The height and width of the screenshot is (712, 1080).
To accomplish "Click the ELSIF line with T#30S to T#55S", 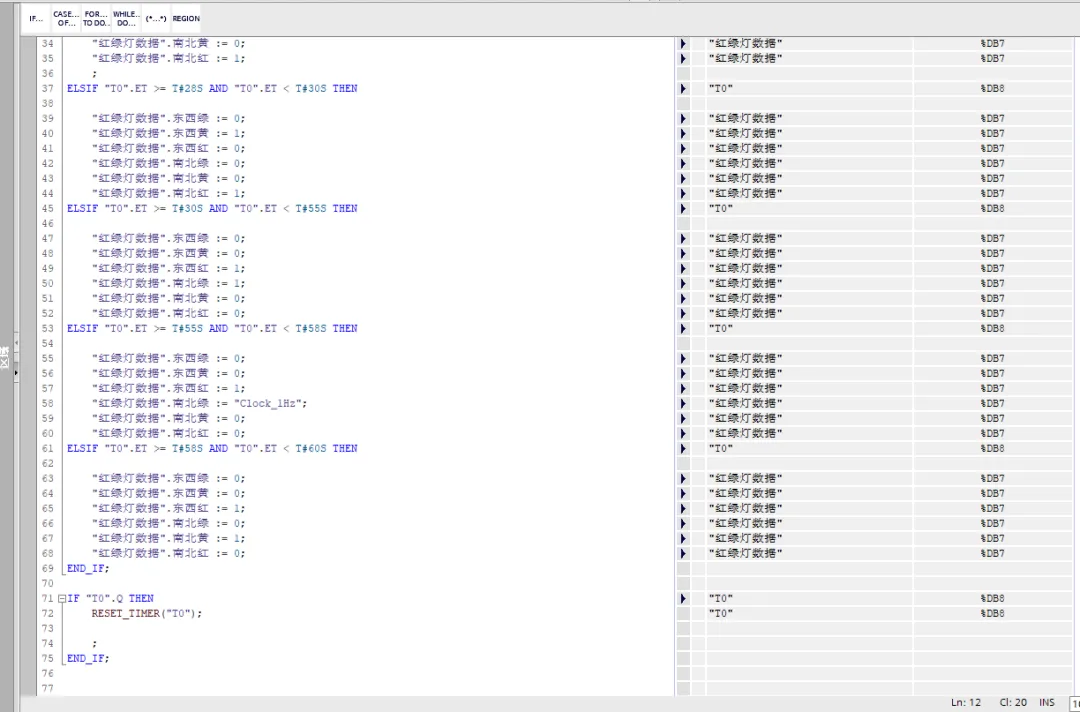I will pos(212,209).
